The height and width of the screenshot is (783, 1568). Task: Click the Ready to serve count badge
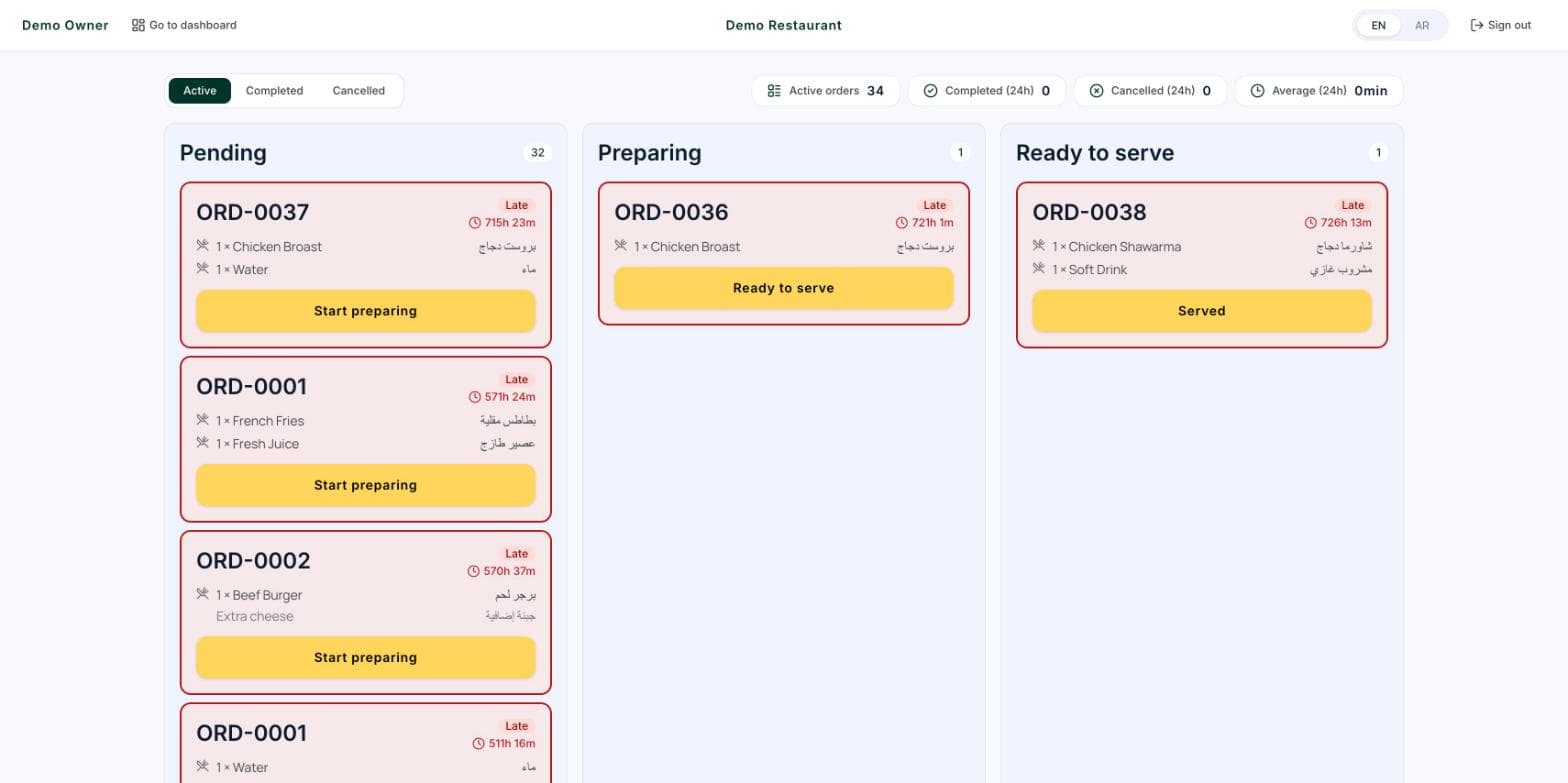1378,153
